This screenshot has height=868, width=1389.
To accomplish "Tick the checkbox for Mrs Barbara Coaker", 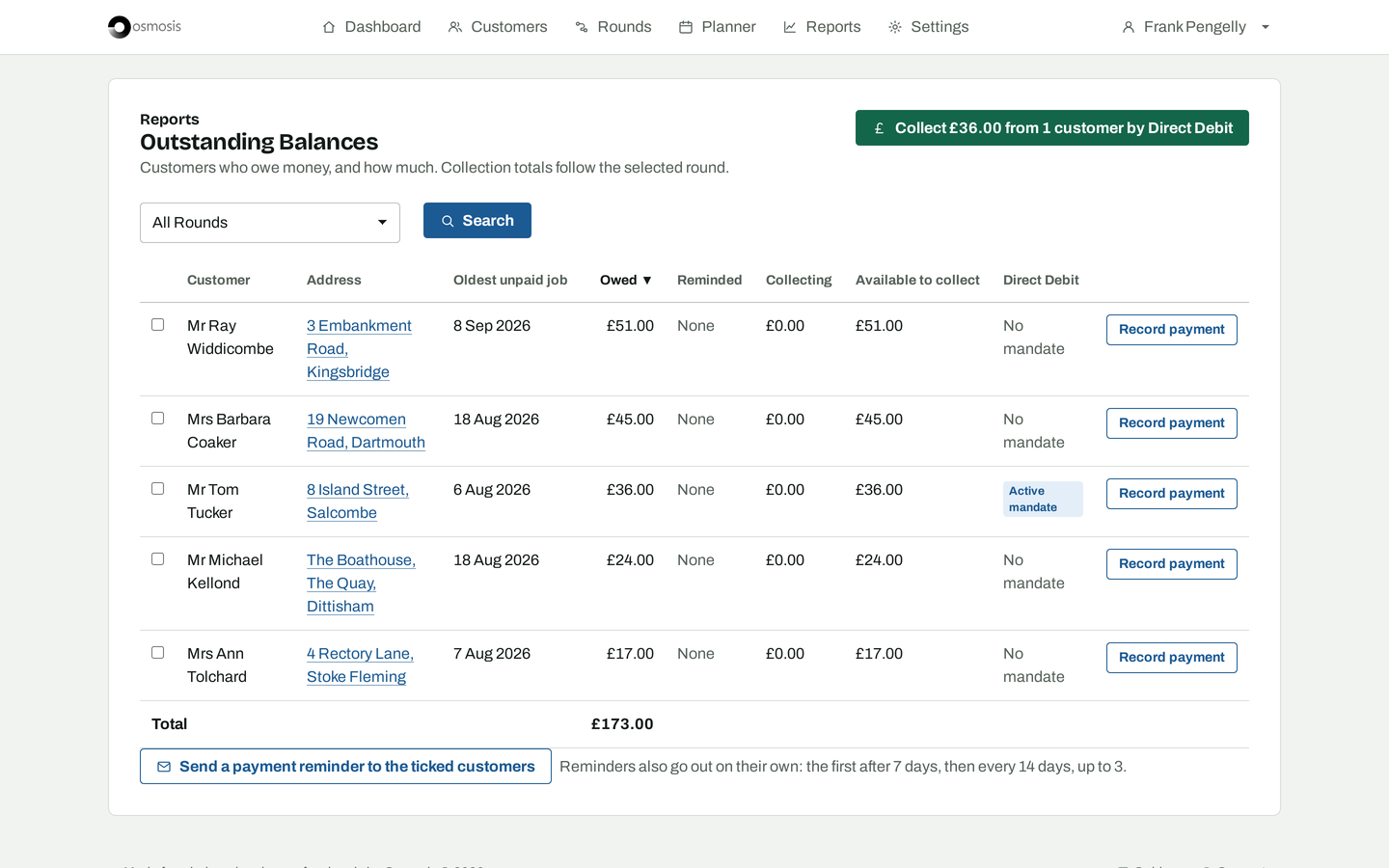I will [x=158, y=419].
